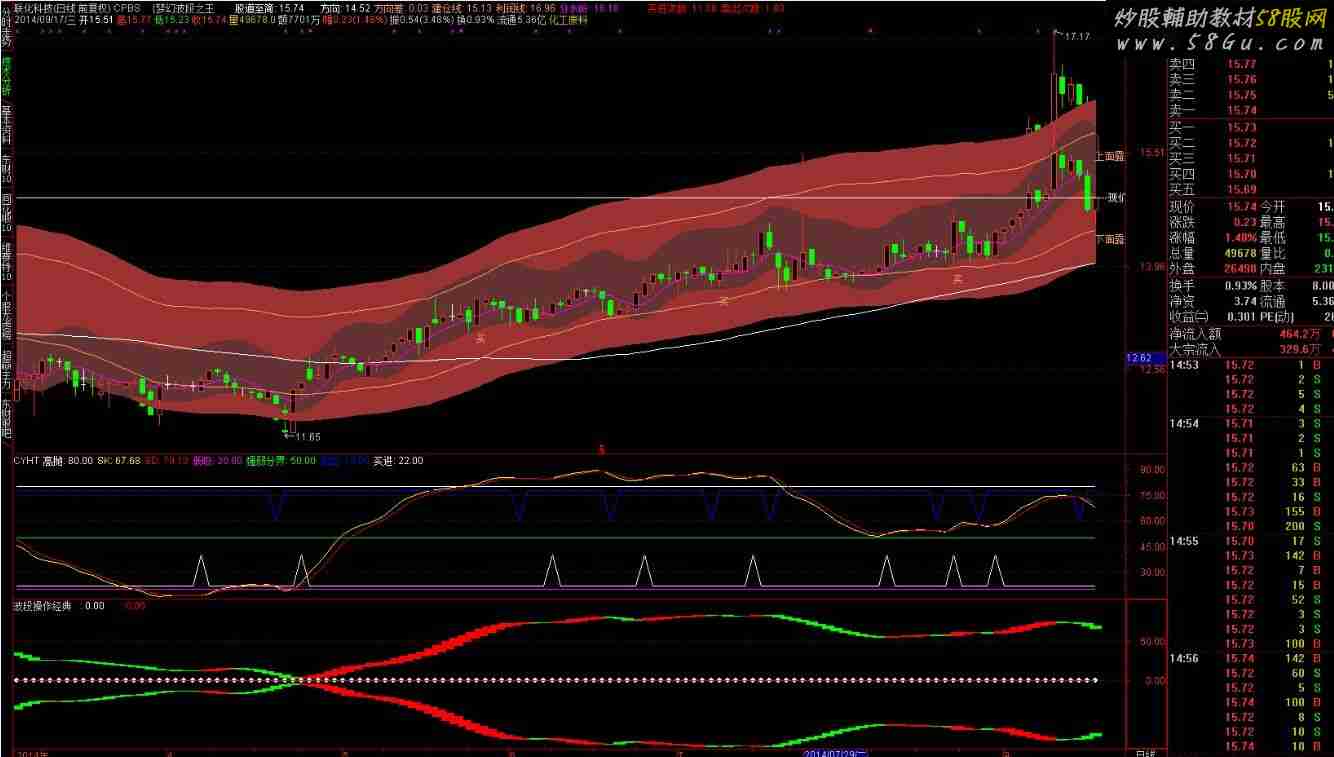
Task: Click the 净流入额 label
Action: tap(1194, 334)
